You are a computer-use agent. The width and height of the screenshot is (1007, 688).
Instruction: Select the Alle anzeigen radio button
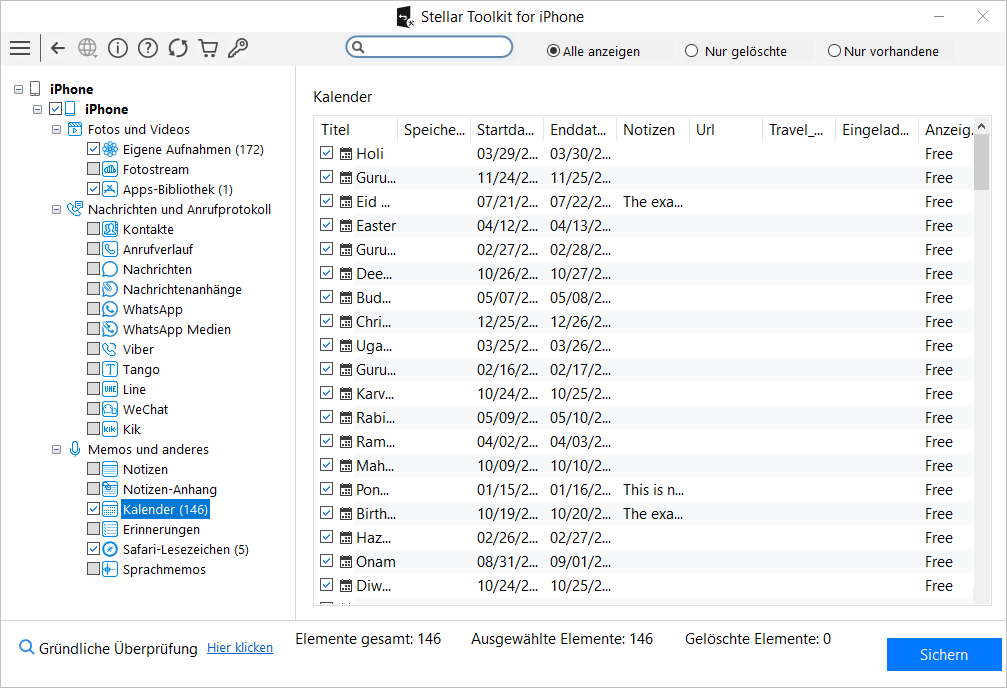(x=553, y=51)
